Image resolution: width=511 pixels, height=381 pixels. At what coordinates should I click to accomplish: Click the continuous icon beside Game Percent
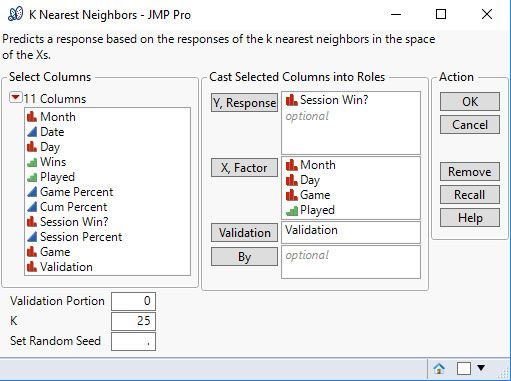(x=32, y=192)
